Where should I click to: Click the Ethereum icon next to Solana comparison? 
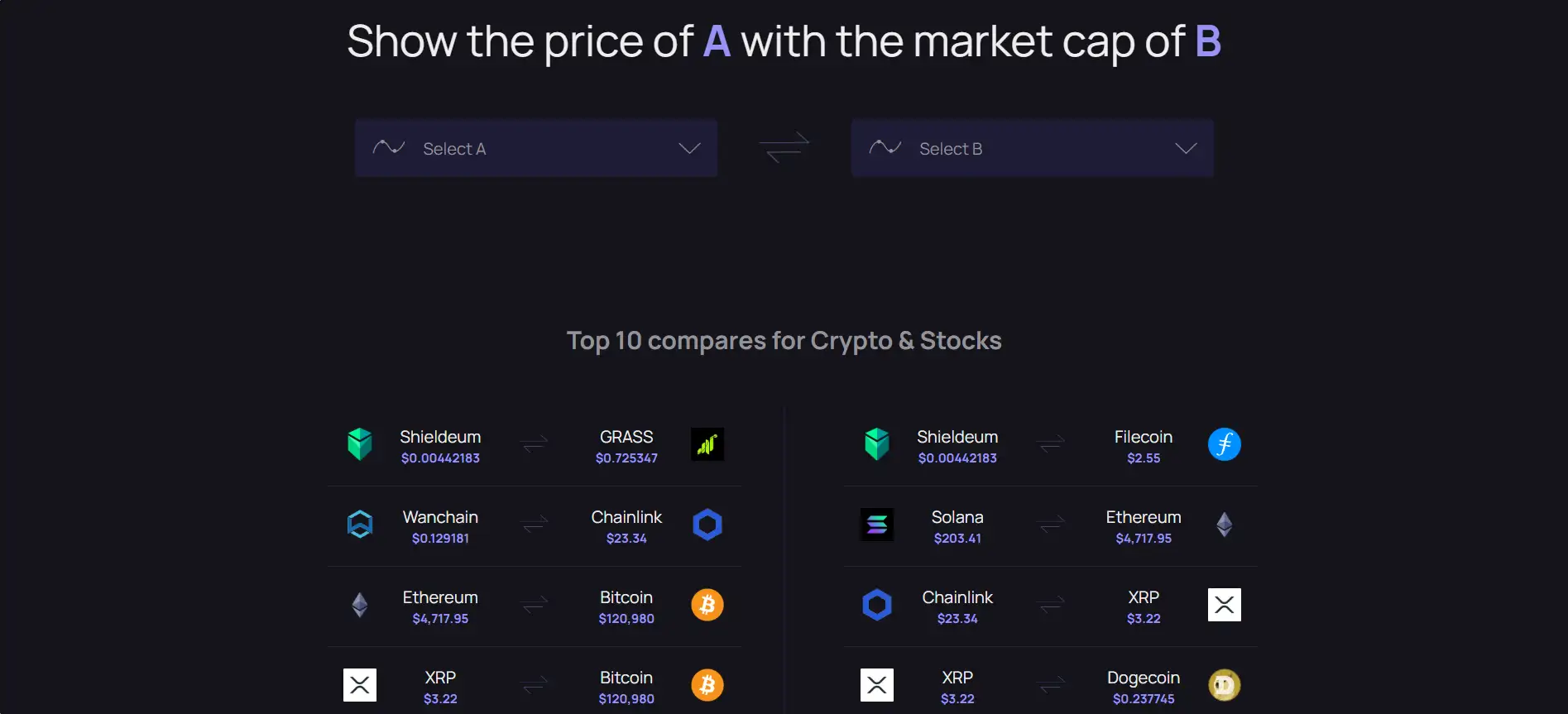pos(1224,525)
